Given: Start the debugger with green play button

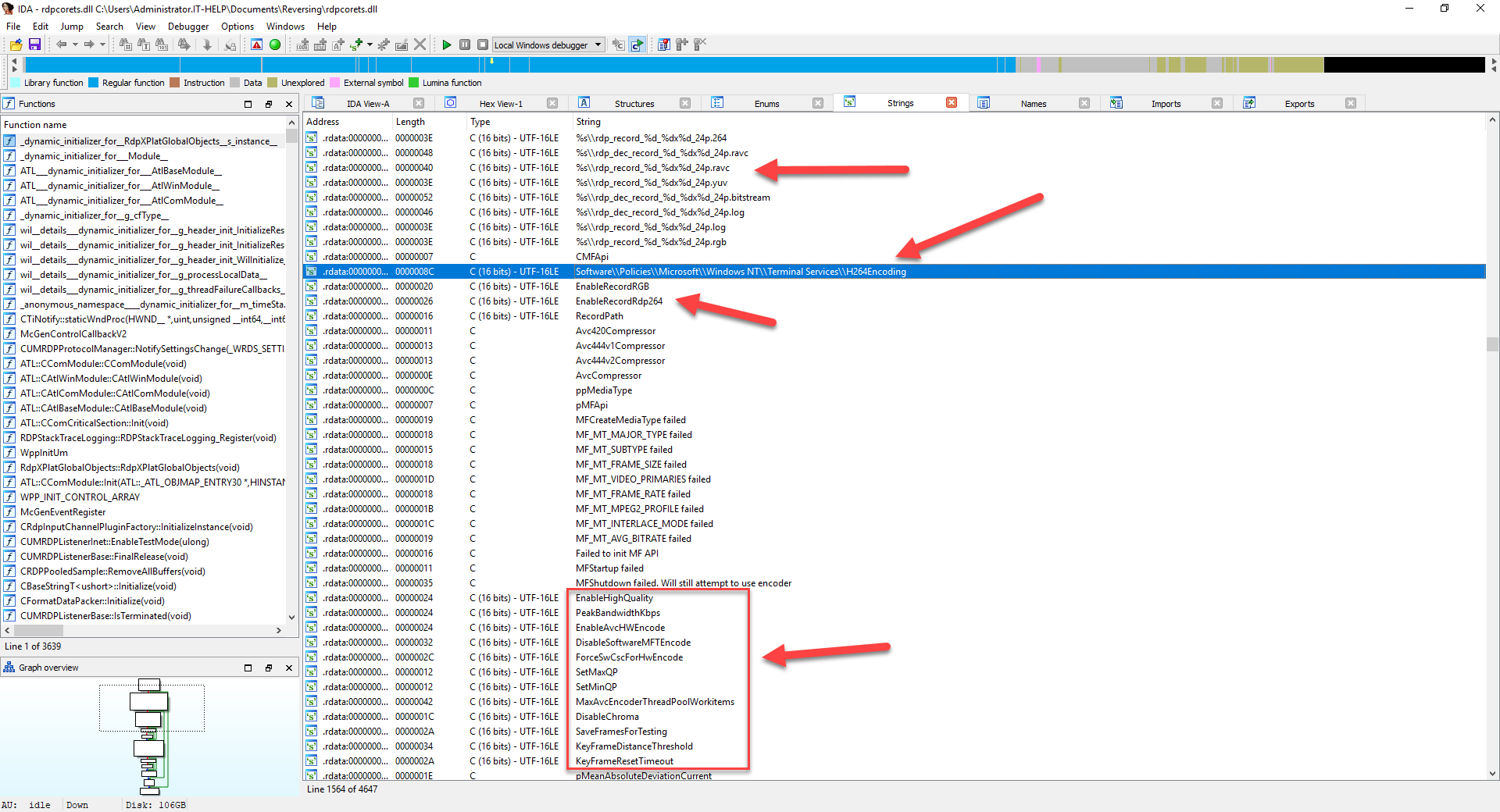Looking at the screenshot, I should [x=446, y=45].
